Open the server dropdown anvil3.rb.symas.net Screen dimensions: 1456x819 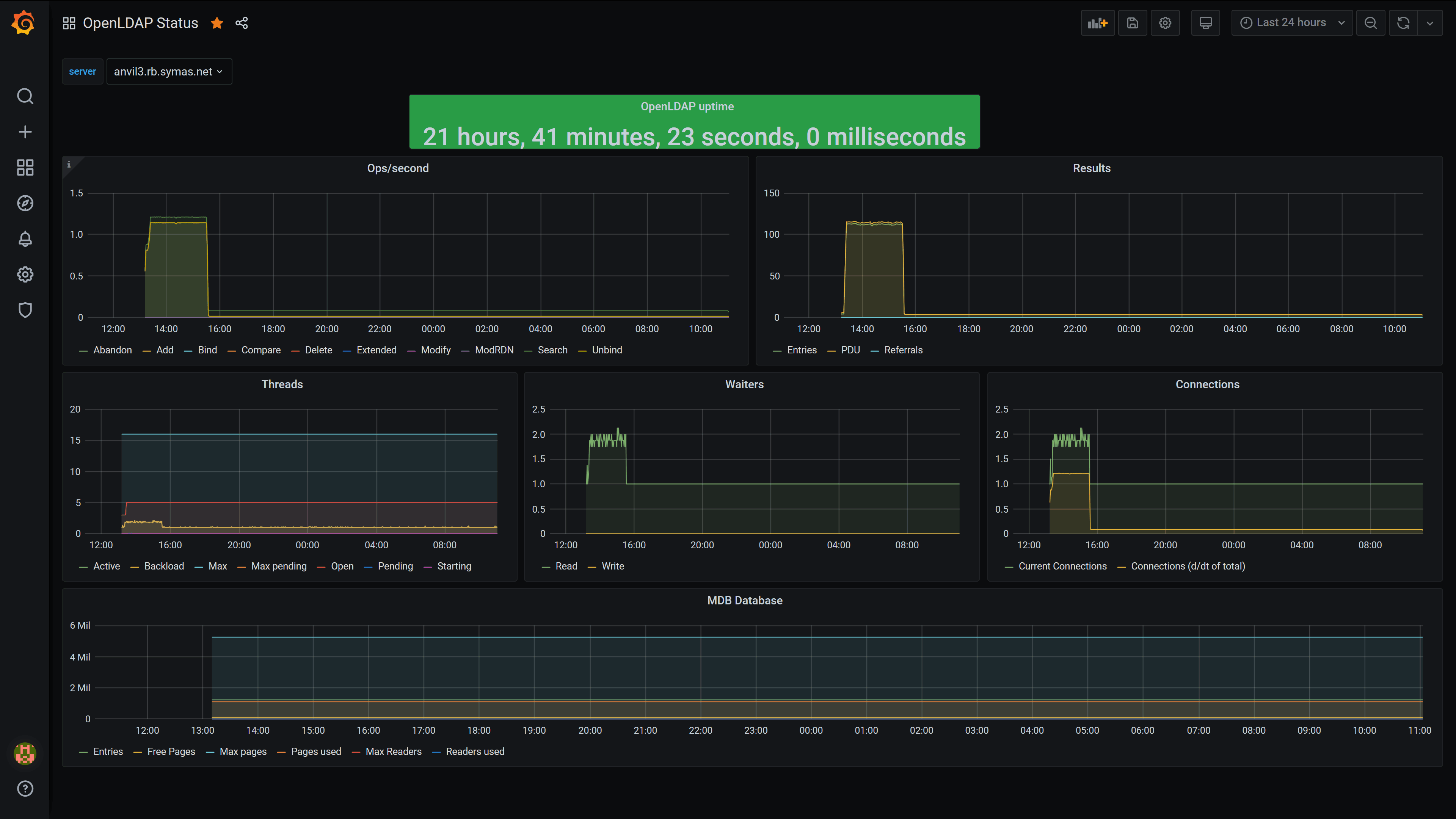(x=168, y=72)
